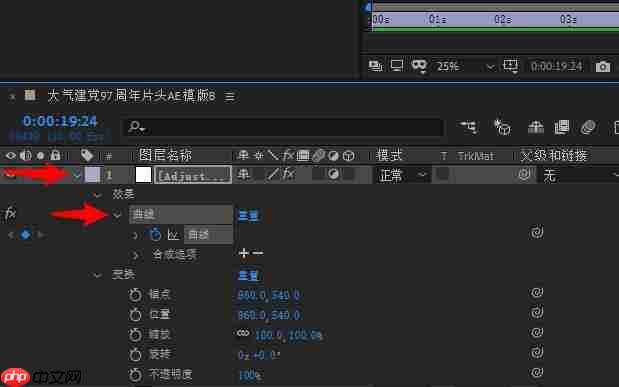Click the layer 1 label color swatch

(x=92, y=175)
